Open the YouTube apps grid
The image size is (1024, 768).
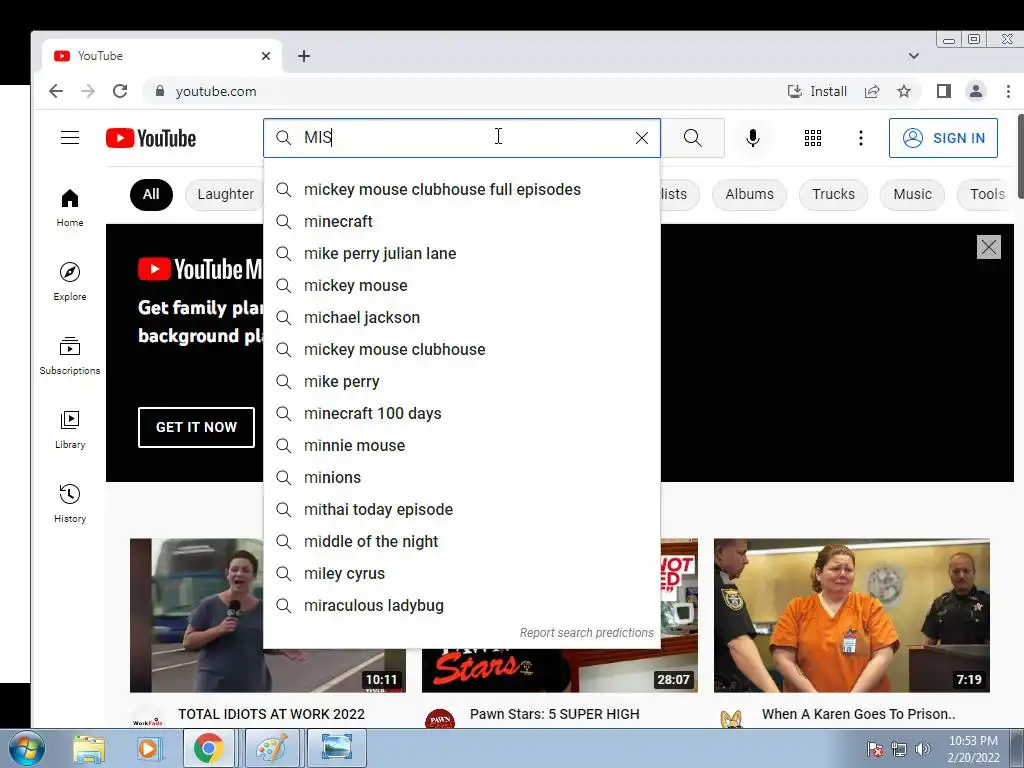pos(813,138)
